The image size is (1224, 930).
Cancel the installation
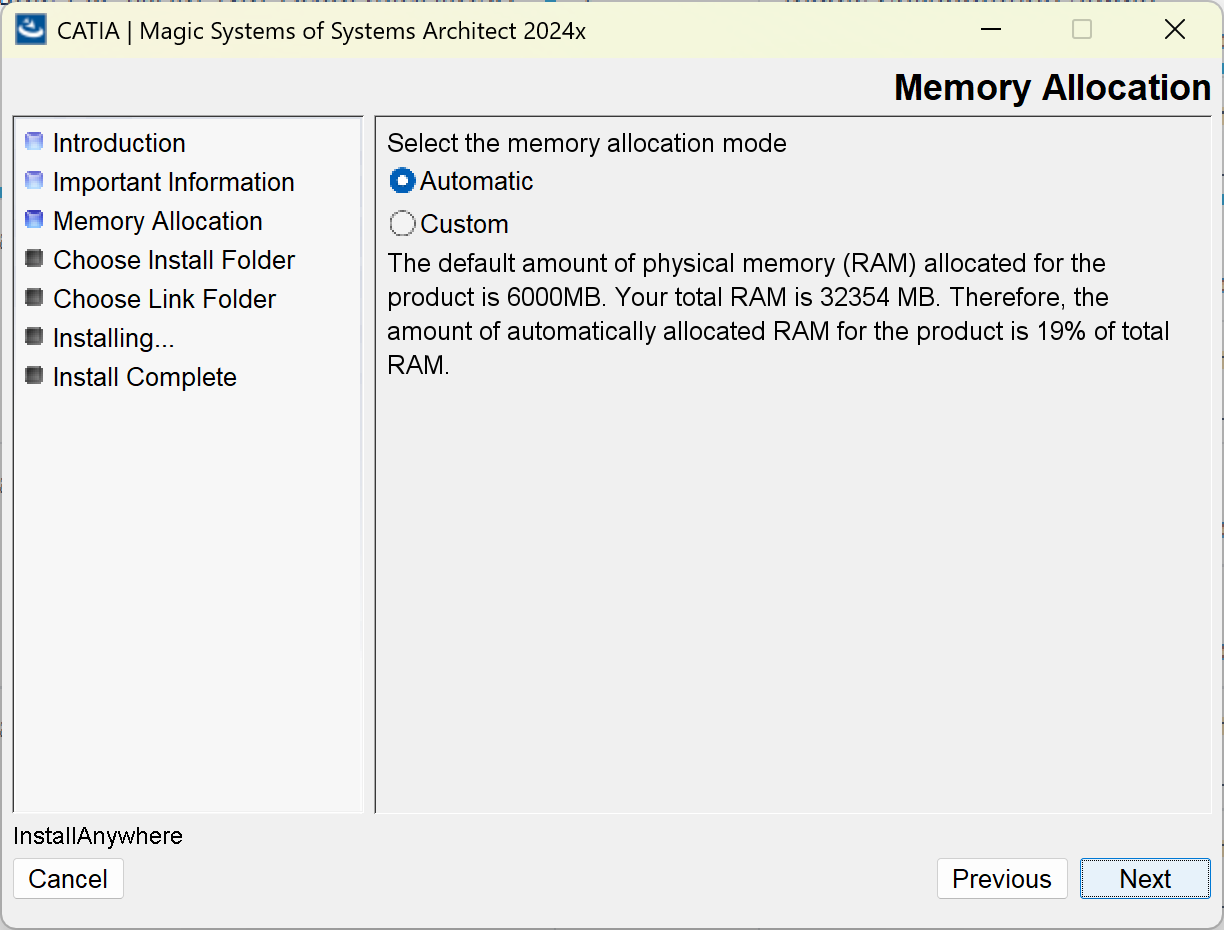[x=68, y=879]
